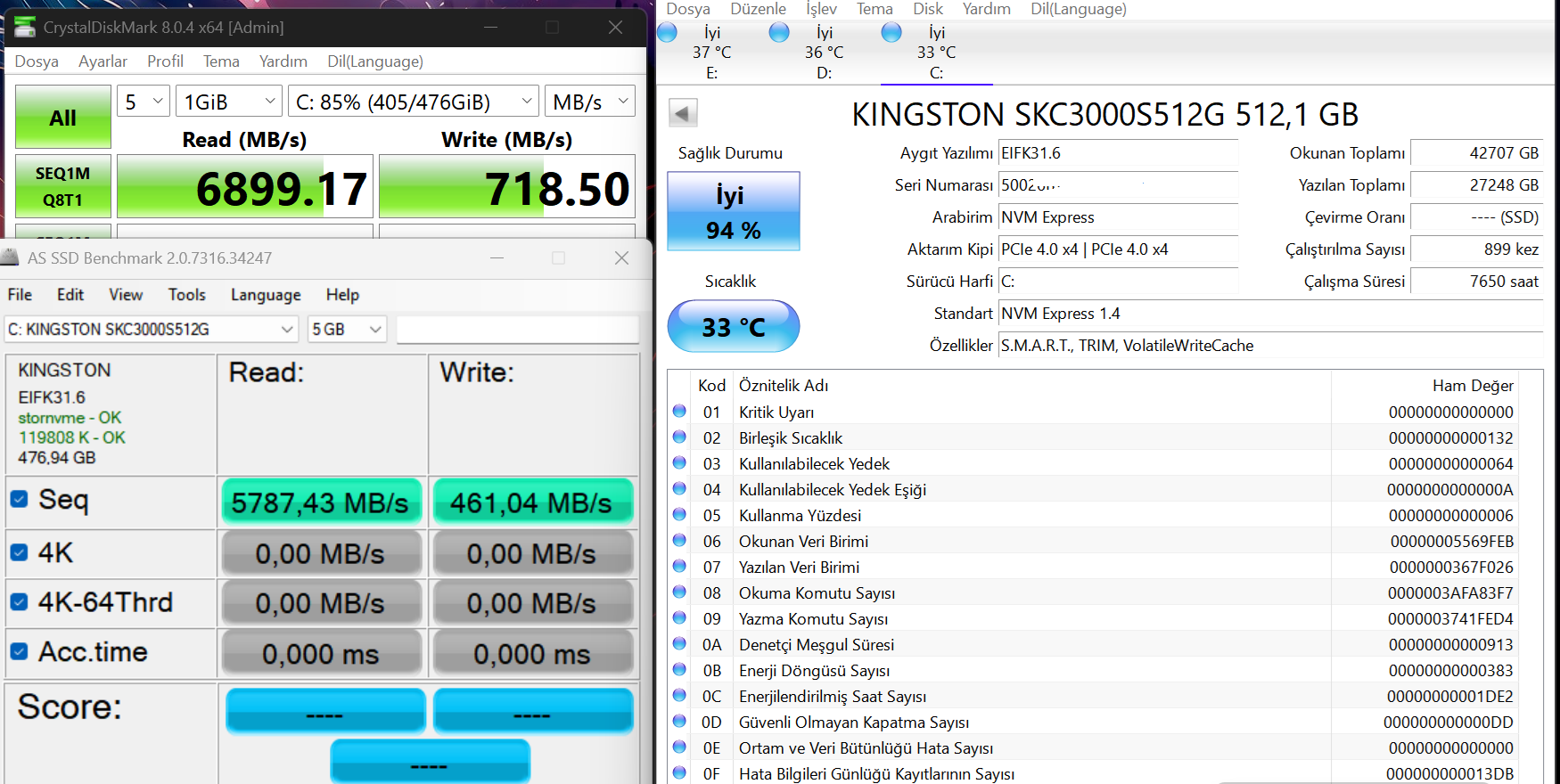Click status dot for Ortam ve Veri Bütünlüğü
The image size is (1560, 784).
click(679, 747)
